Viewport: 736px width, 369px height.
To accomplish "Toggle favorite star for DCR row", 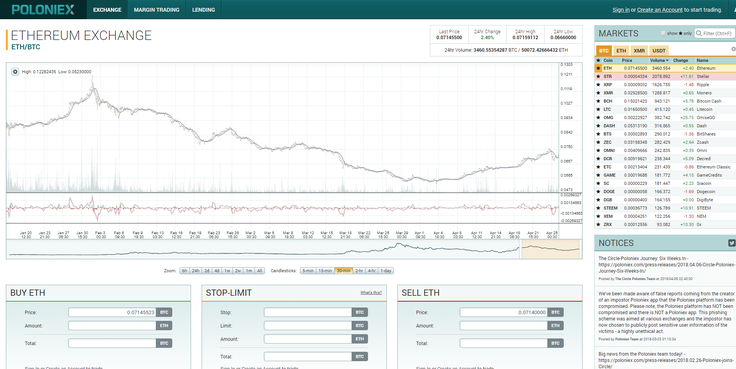I will [598, 159].
